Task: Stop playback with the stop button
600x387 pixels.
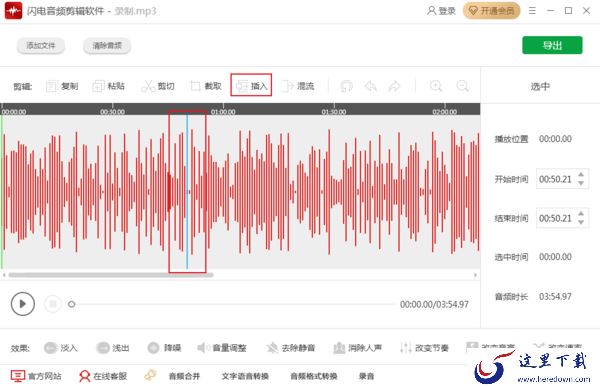Action: tap(53, 304)
